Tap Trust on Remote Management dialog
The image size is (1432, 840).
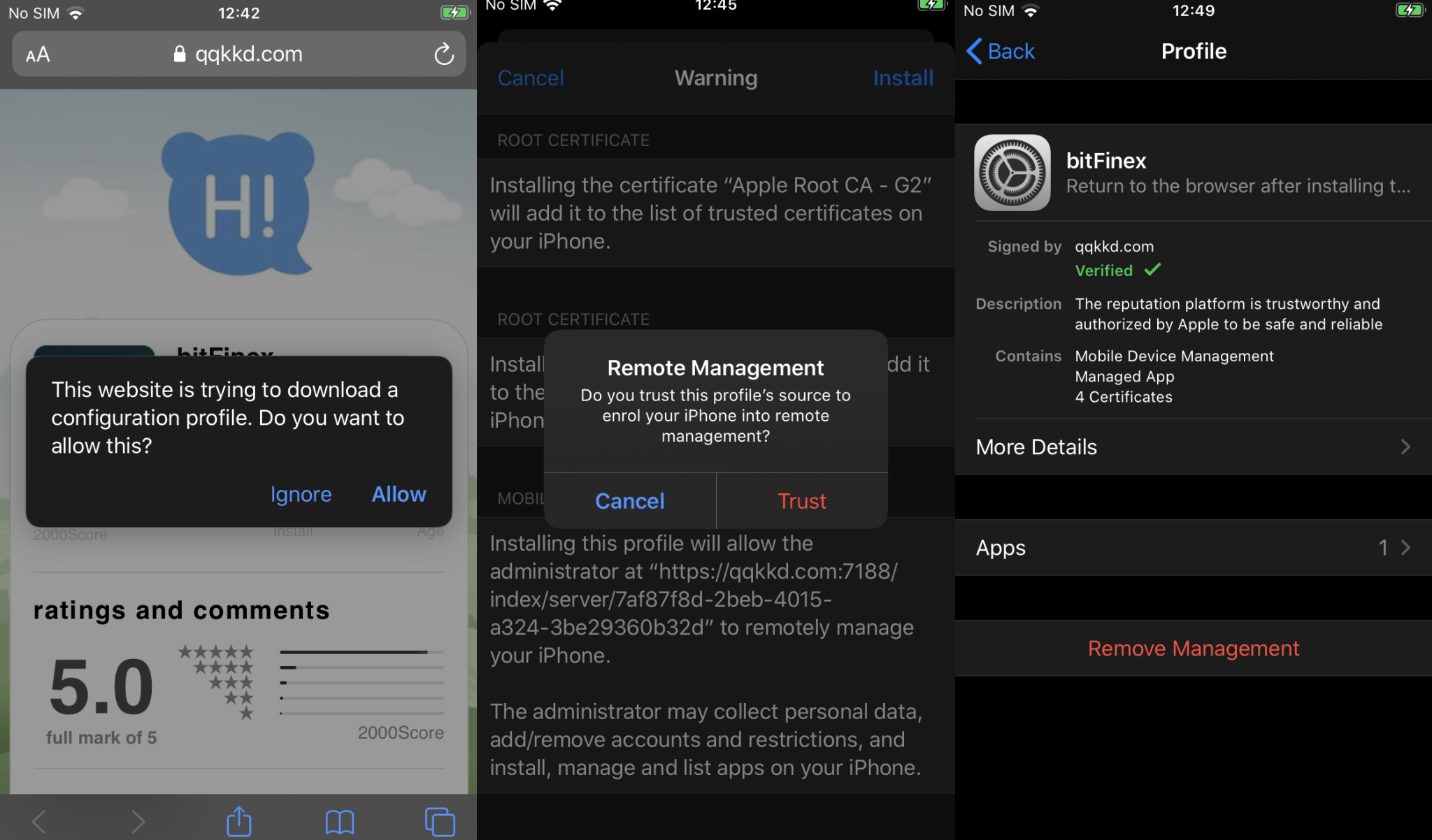click(801, 500)
